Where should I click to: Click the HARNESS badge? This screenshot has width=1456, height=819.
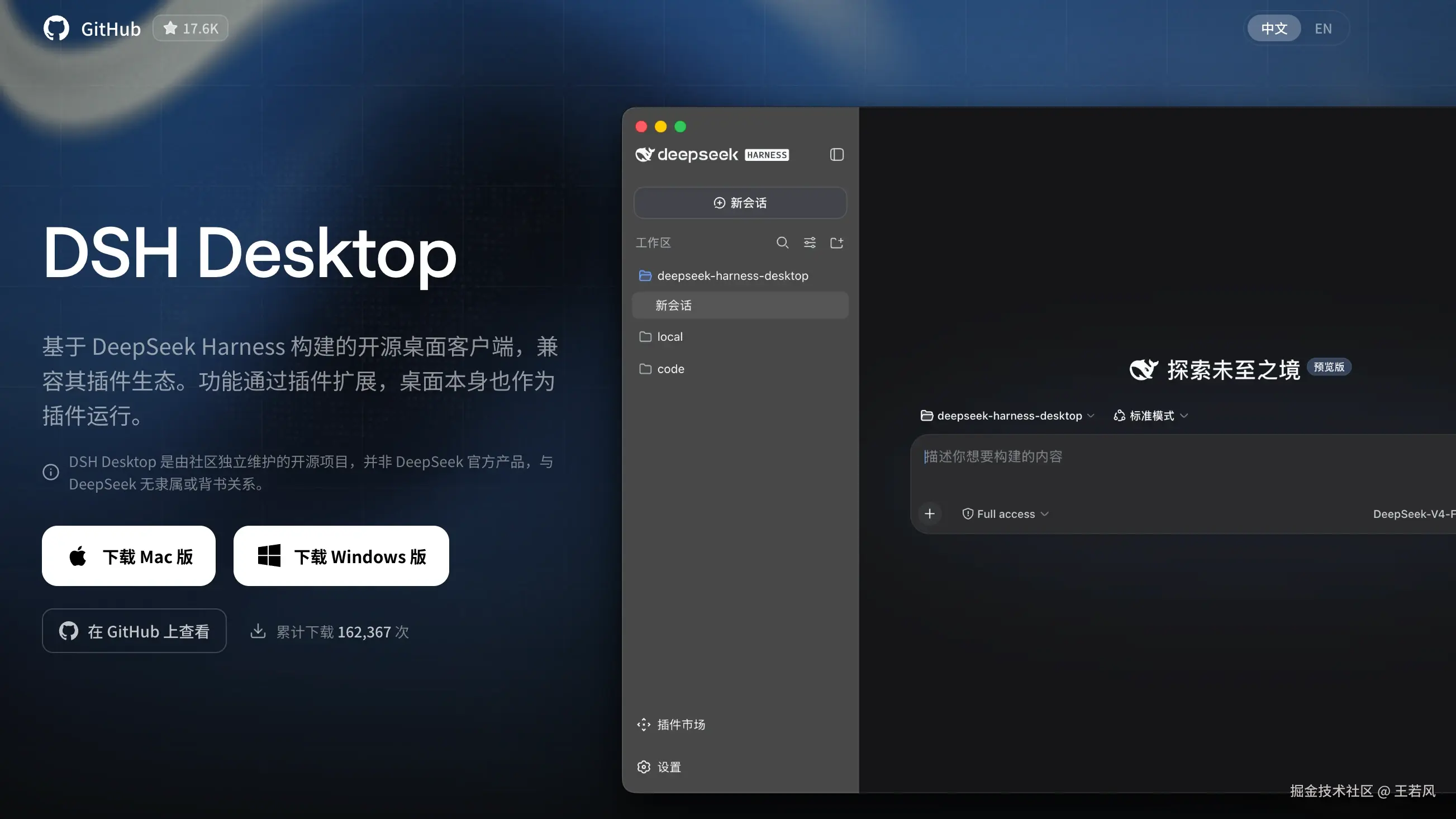click(x=767, y=155)
